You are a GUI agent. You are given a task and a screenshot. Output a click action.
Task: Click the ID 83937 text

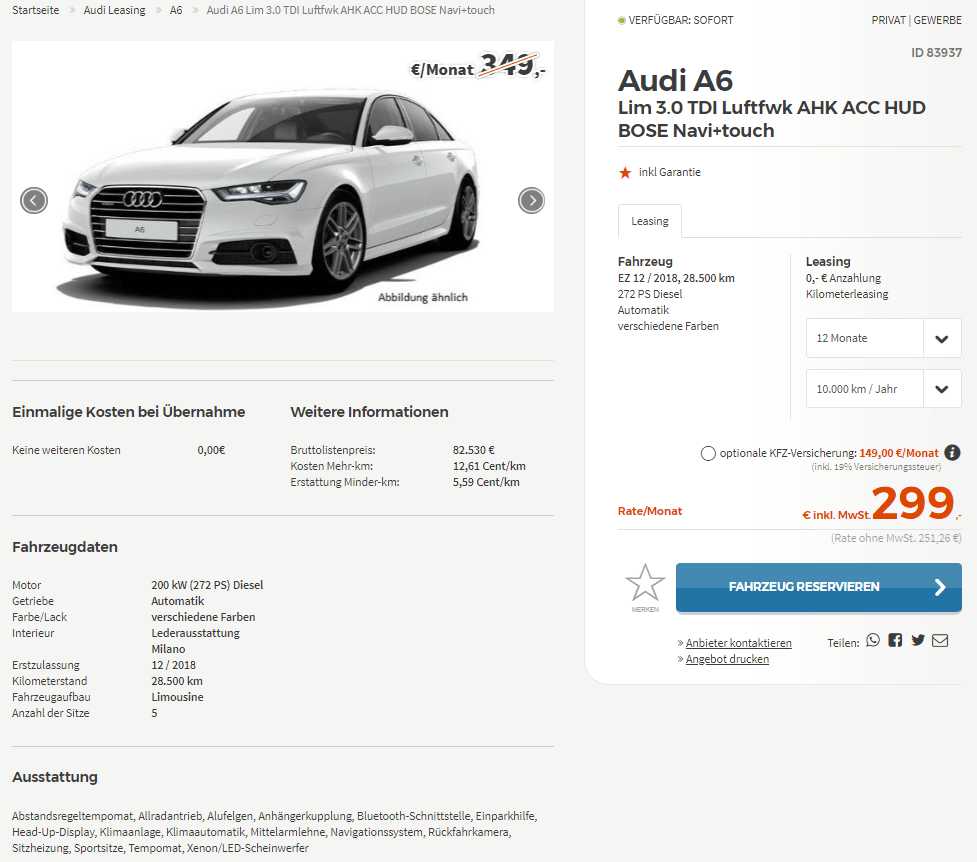click(936, 52)
